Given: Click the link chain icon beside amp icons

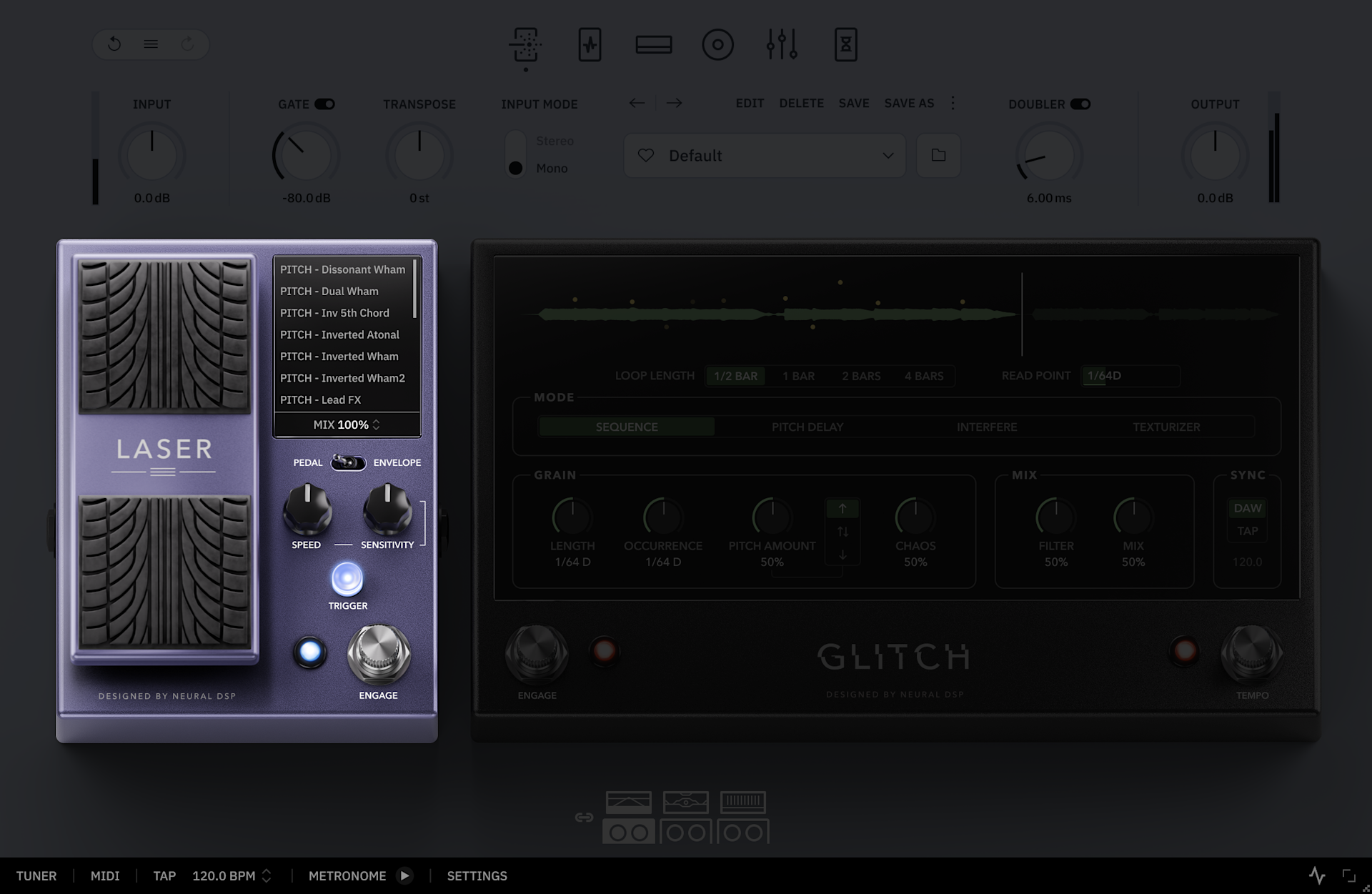Looking at the screenshot, I should coord(584,818).
